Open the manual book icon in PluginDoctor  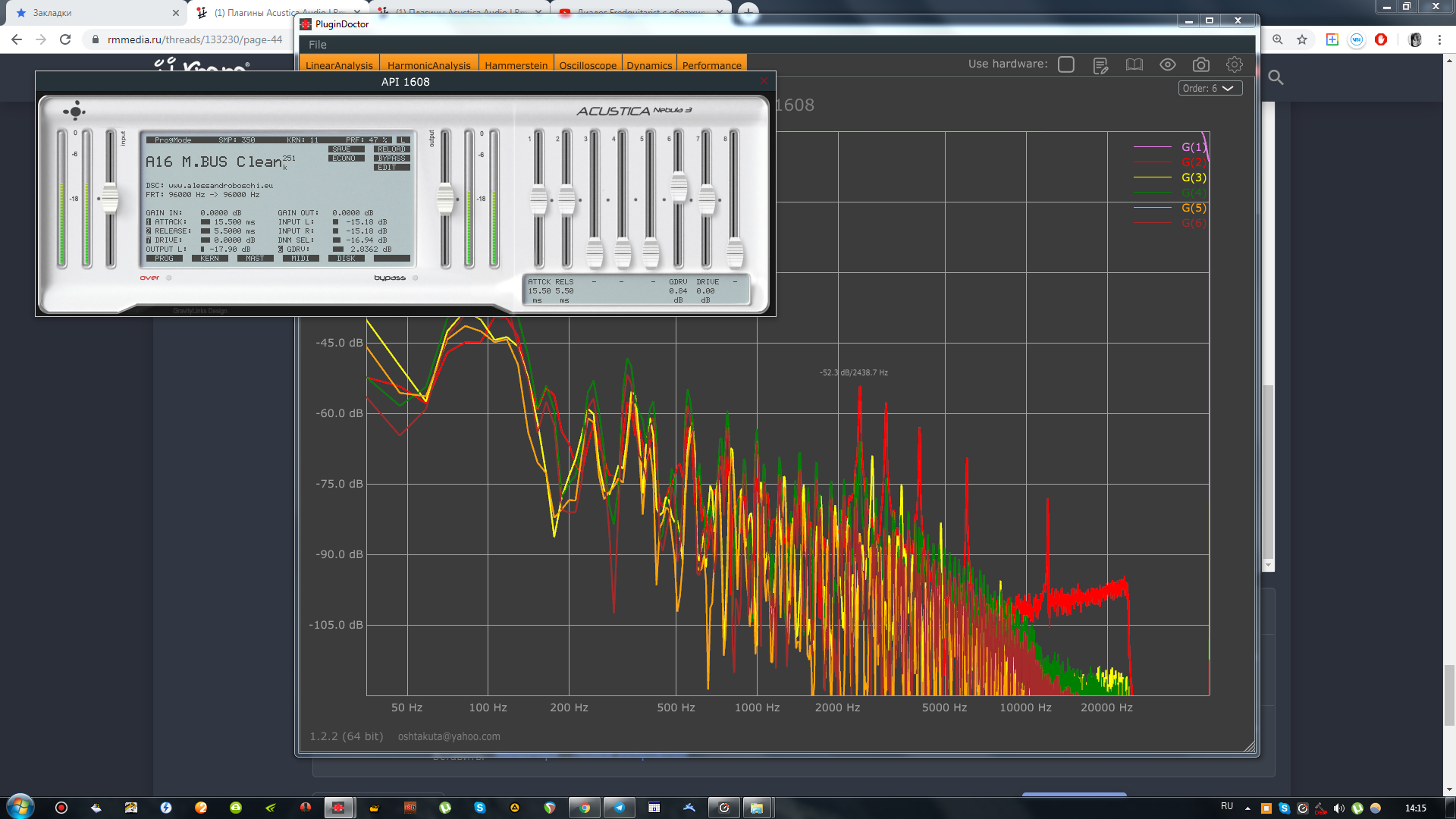pyautogui.click(x=1134, y=64)
